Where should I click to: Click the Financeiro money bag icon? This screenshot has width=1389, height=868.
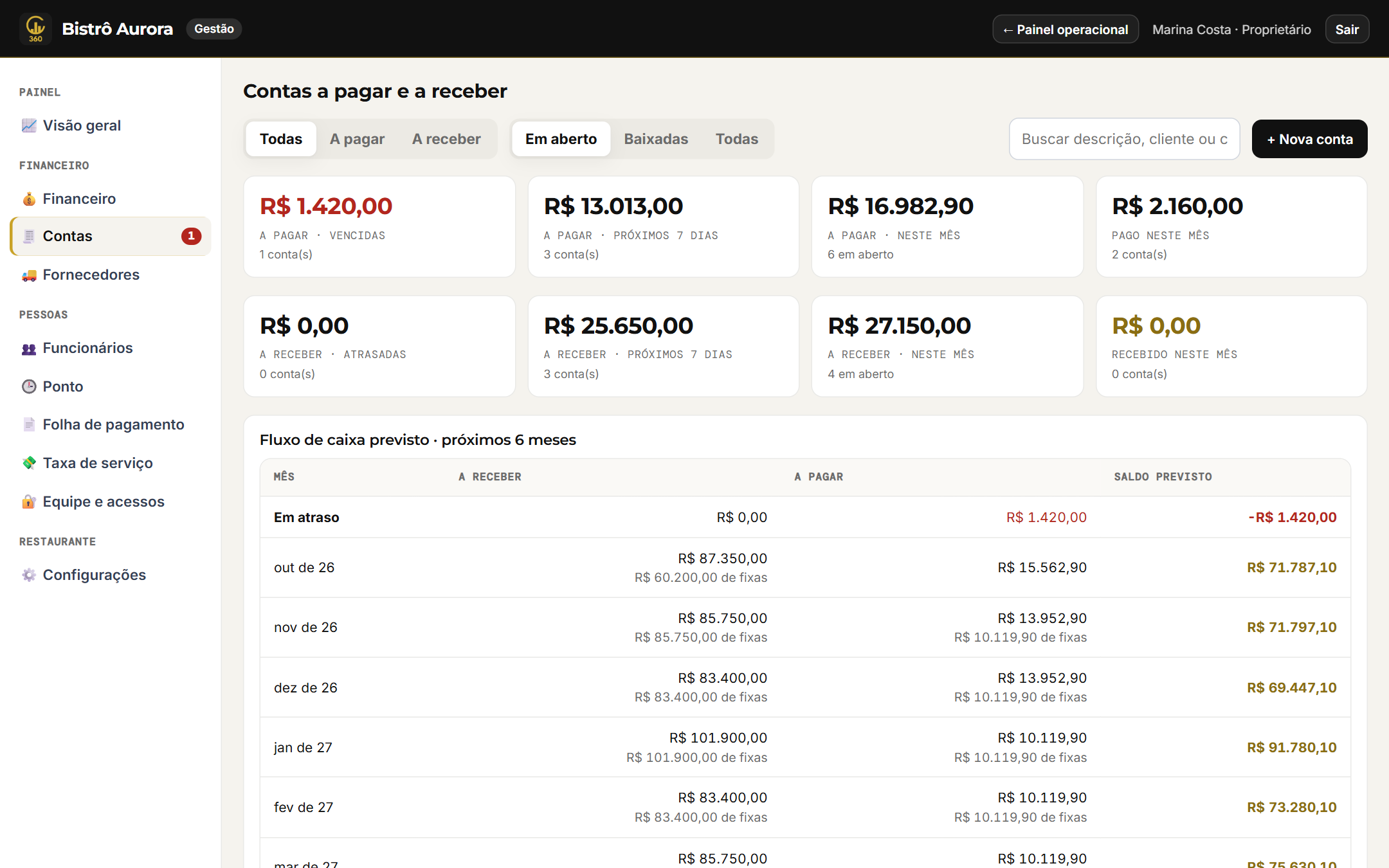click(x=29, y=199)
